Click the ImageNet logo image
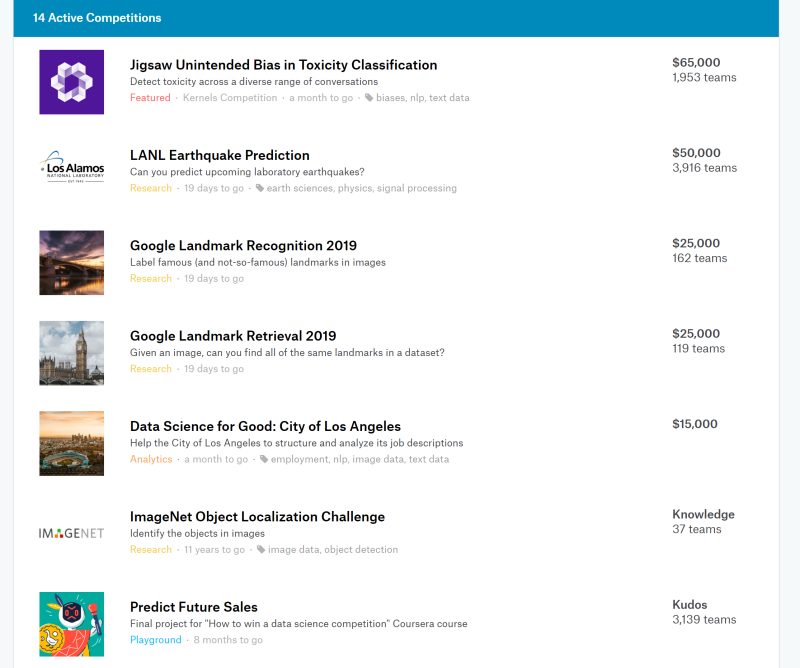Viewport: 800px width, 668px height. (71, 533)
